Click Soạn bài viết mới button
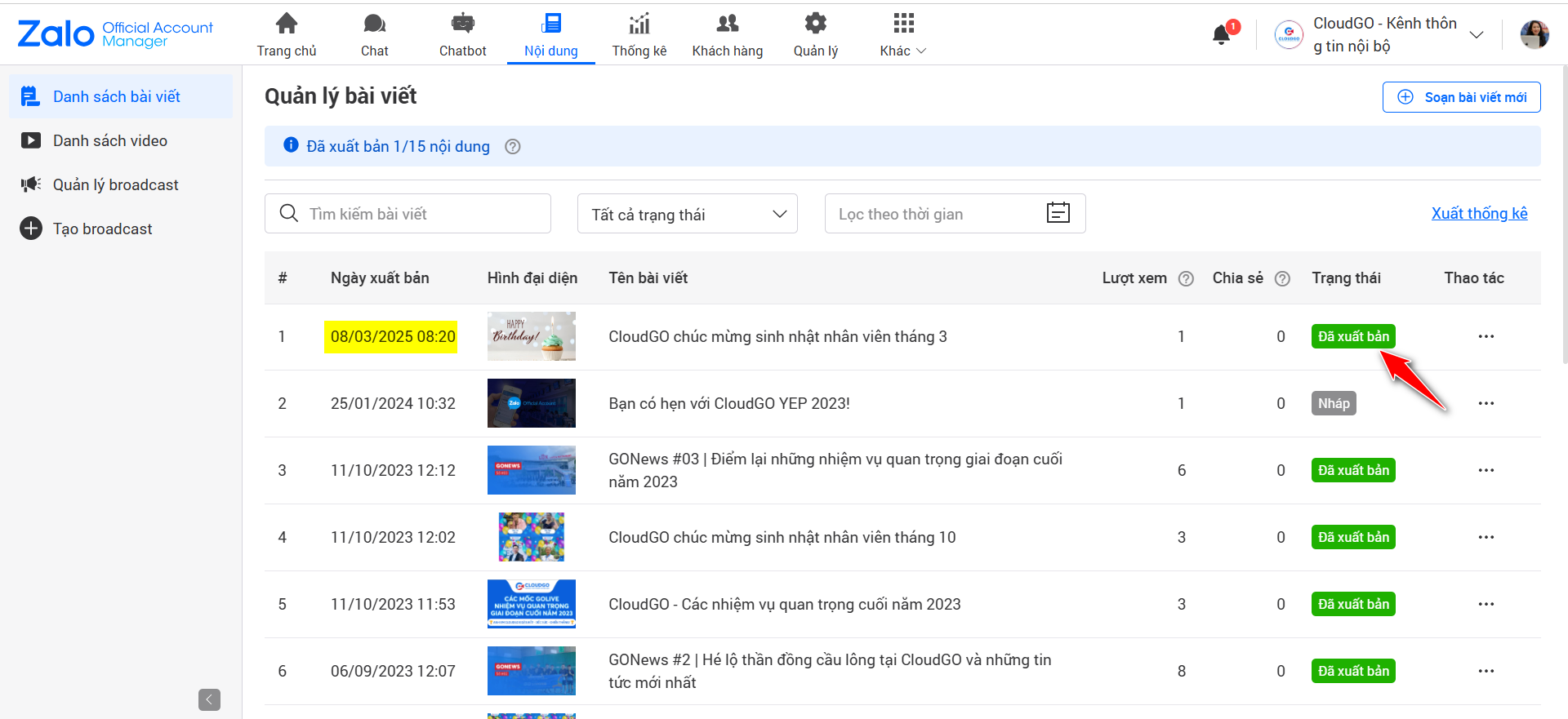Image resolution: width=1568 pixels, height=719 pixels. 1461,97
